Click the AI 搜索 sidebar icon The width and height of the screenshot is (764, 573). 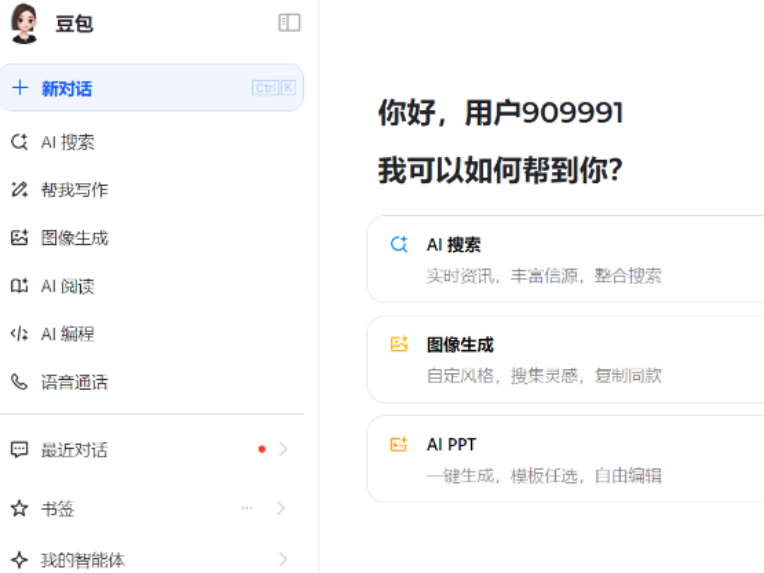point(19,142)
